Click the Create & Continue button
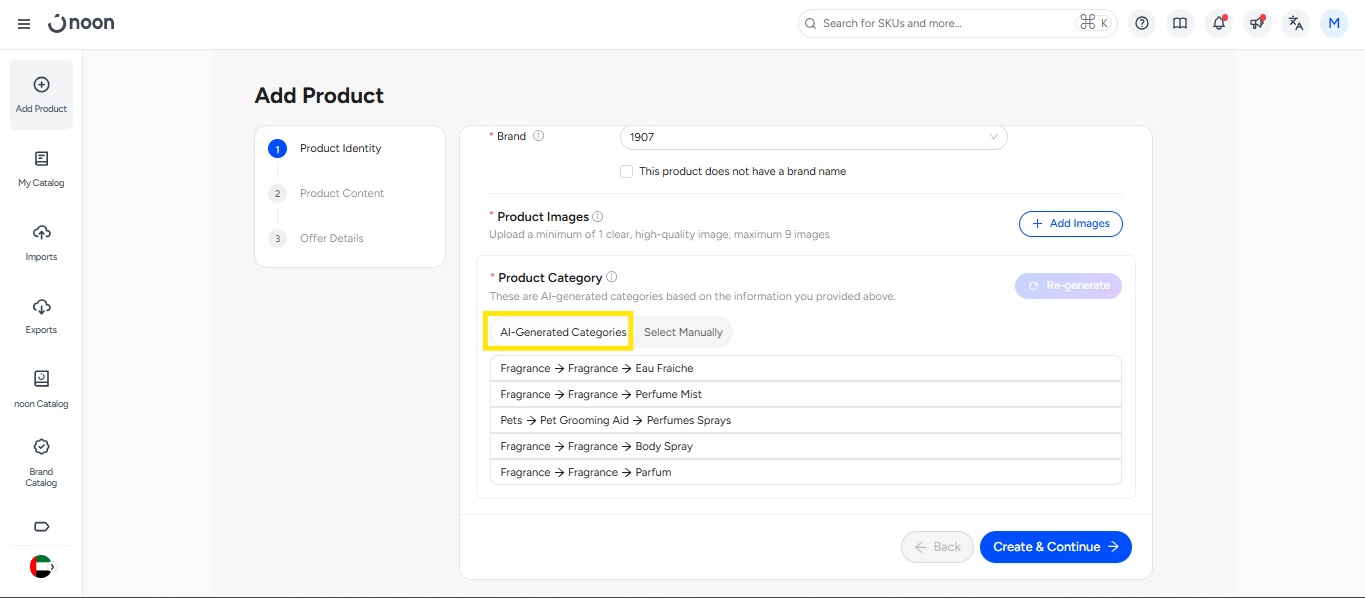The width and height of the screenshot is (1365, 598). click(1055, 547)
